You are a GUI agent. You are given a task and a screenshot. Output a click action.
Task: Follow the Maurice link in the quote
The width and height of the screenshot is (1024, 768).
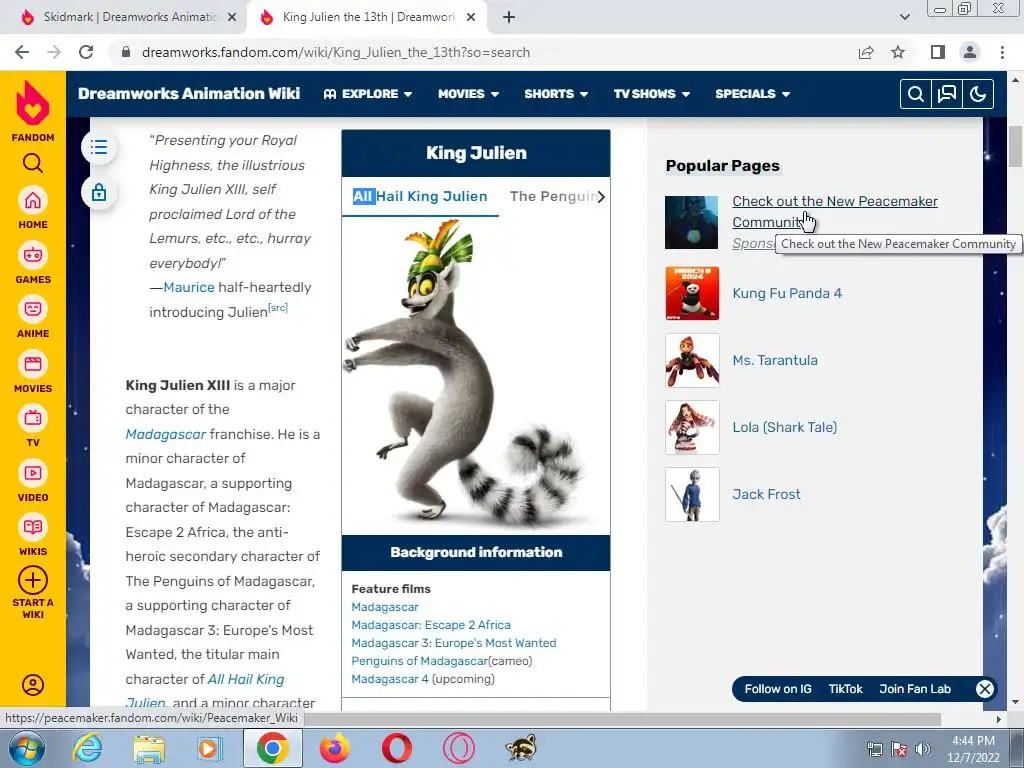point(189,287)
